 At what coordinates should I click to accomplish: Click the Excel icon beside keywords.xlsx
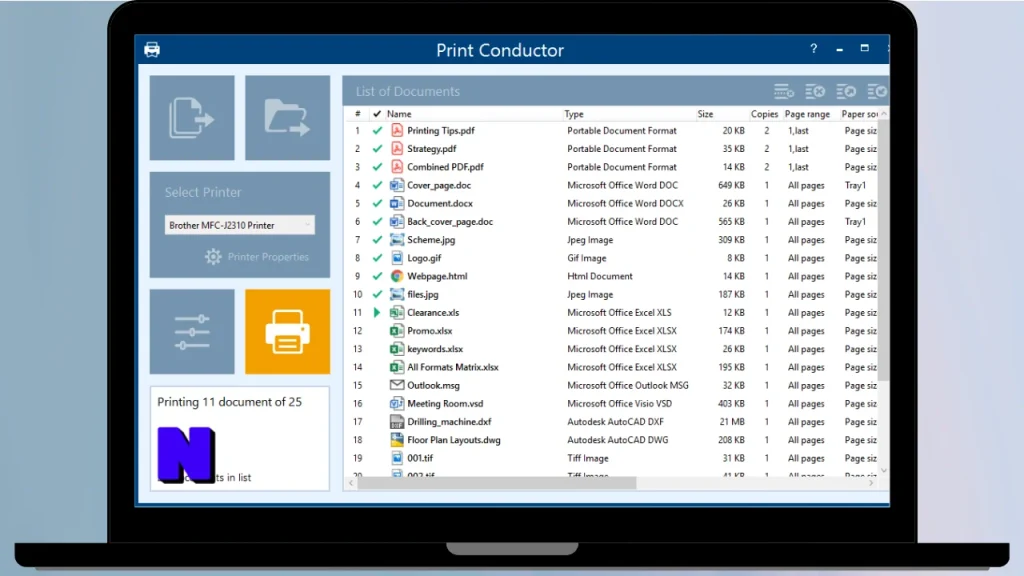pos(396,349)
